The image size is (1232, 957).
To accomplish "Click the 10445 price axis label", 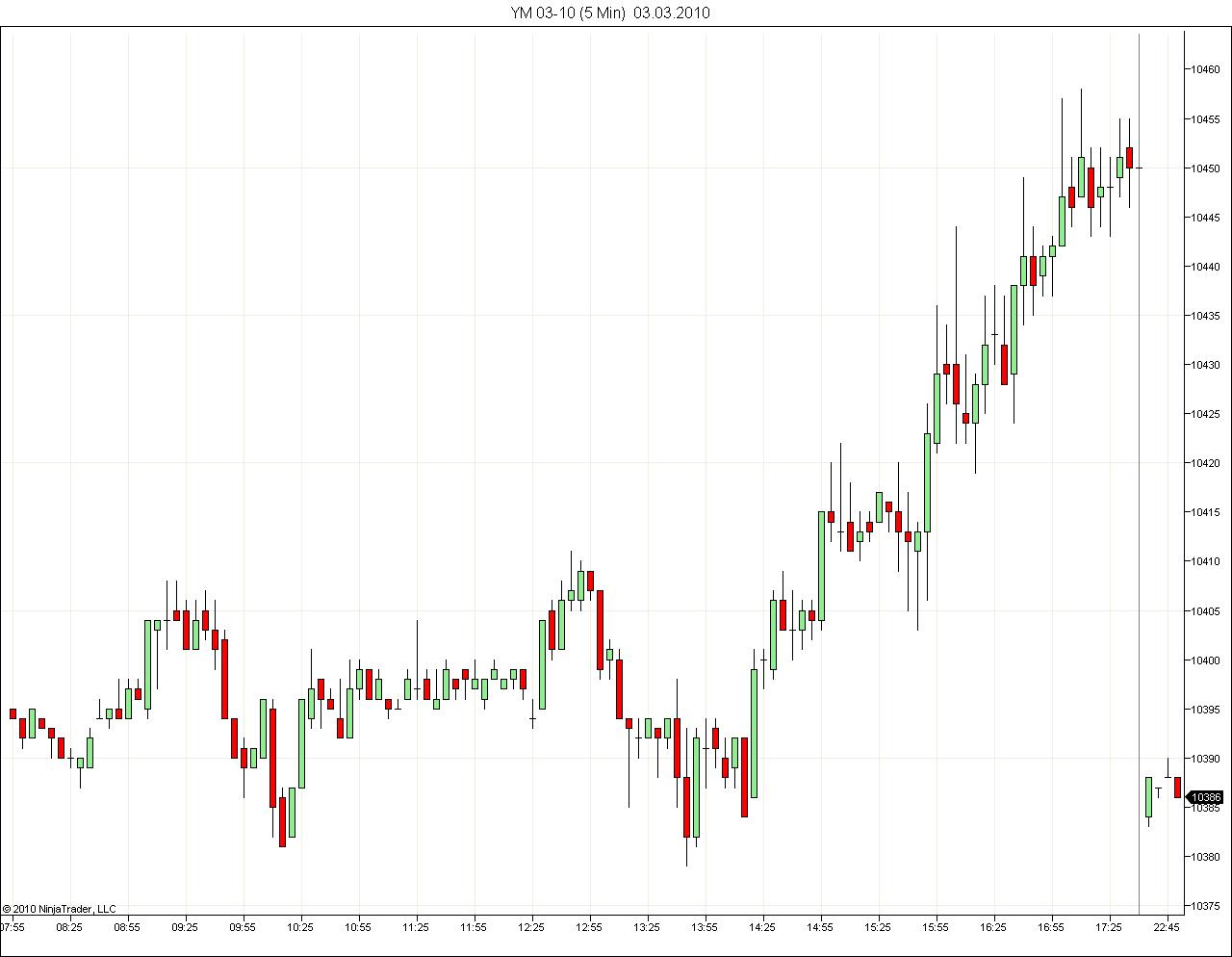I will pyautogui.click(x=1206, y=218).
